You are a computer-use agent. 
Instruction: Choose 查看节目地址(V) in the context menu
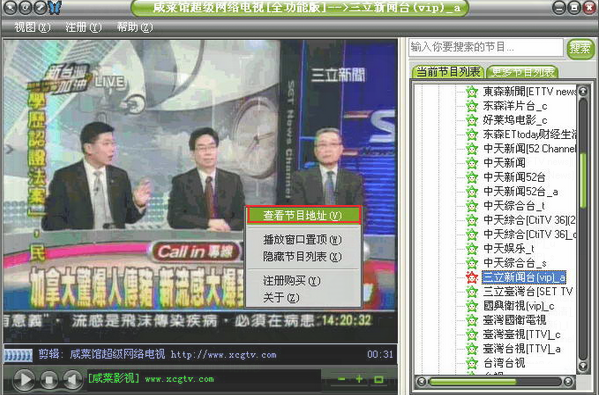click(x=303, y=215)
